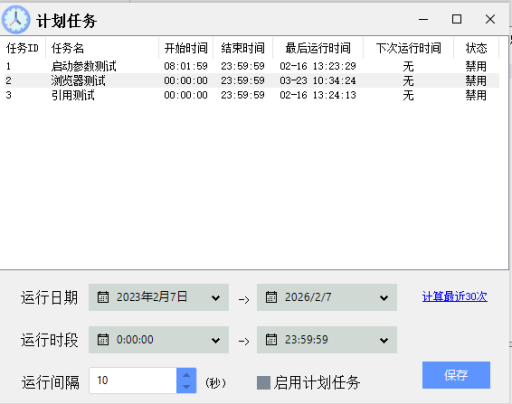Click last run time 03-23 10:34:24
Screen dimensions: 512x404
pyautogui.click(x=318, y=80)
